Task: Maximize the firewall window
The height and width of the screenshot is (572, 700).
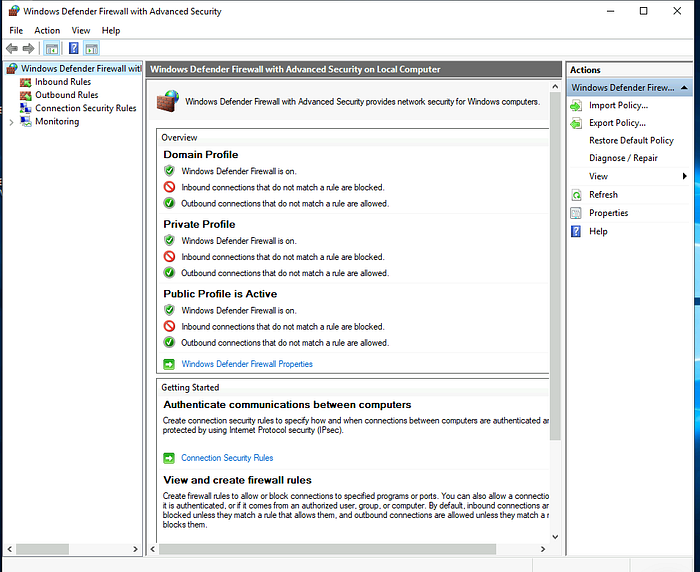Action: pos(643,11)
